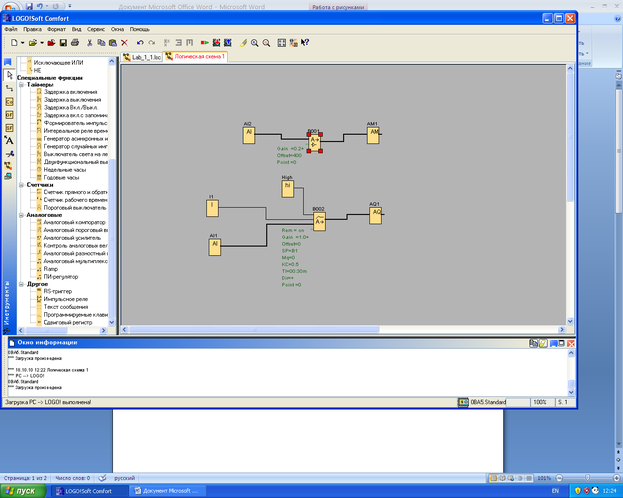The image size is (623, 498).
Task: Collapse the Счетчики tree group
Action: coord(21,184)
